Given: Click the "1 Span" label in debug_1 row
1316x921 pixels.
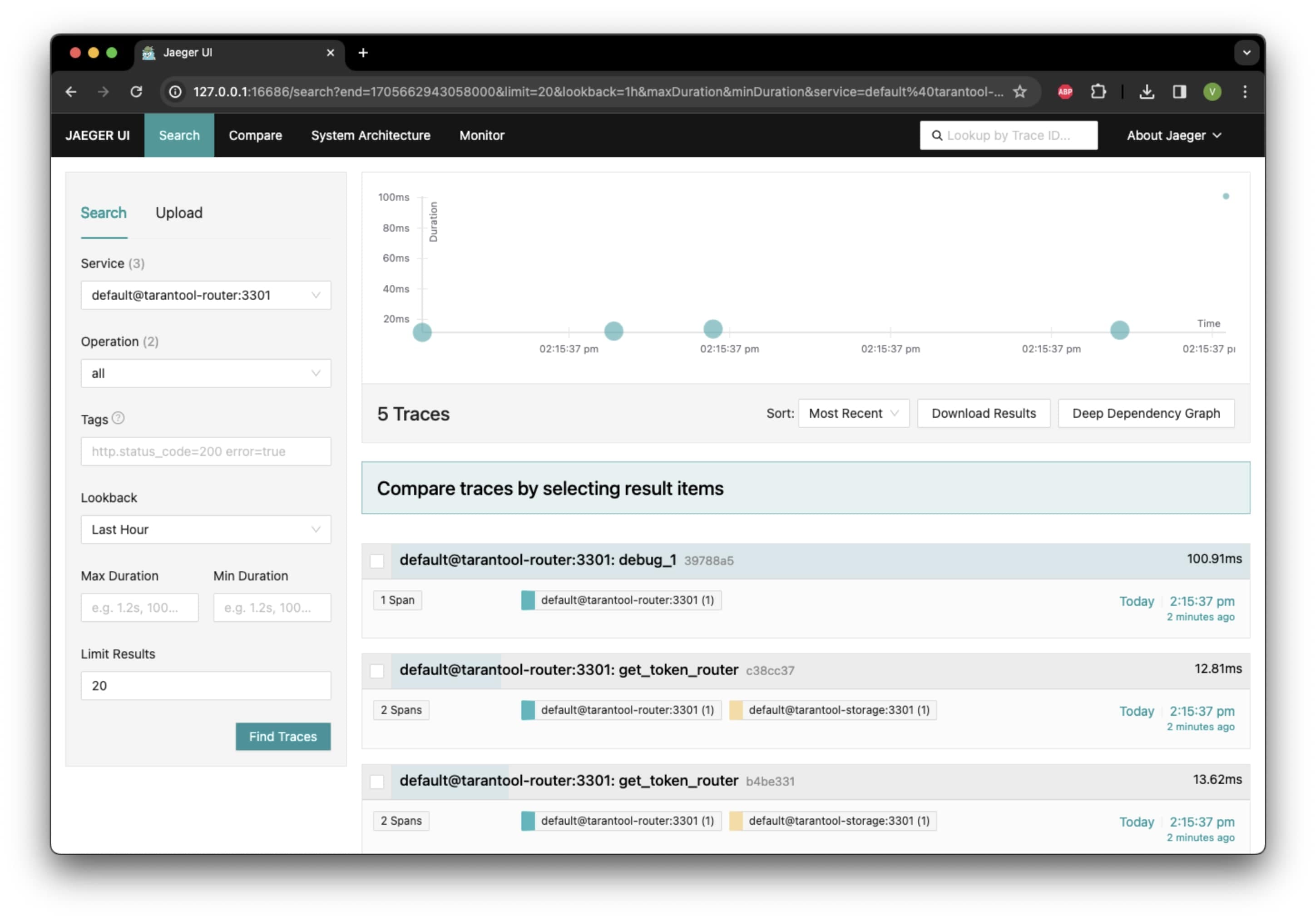Looking at the screenshot, I should pyautogui.click(x=398, y=600).
